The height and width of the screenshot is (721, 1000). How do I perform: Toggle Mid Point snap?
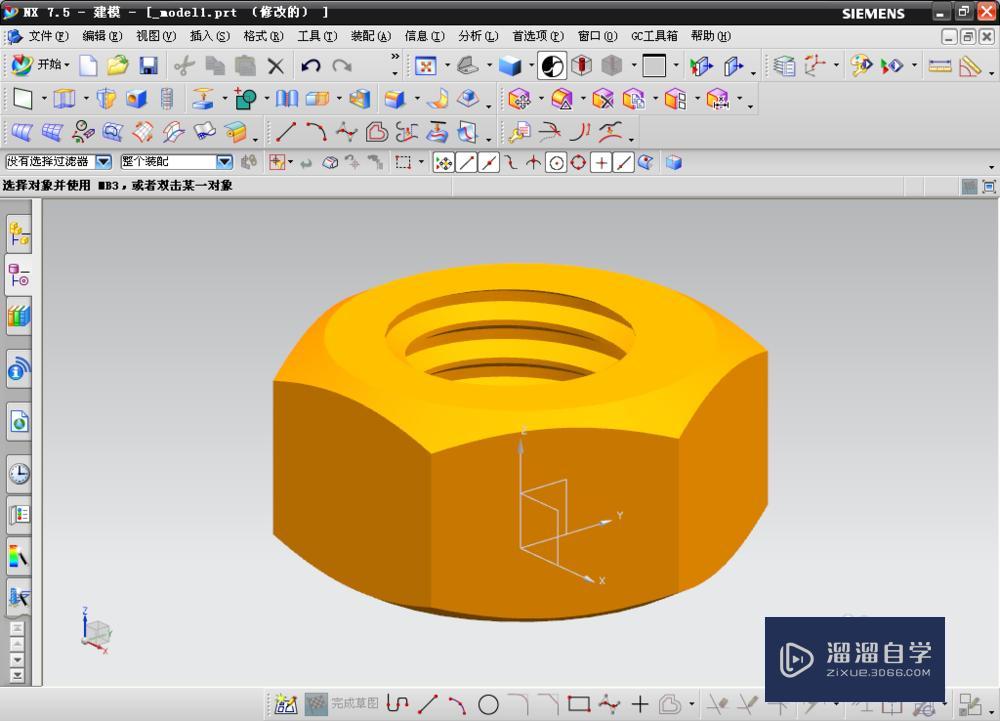click(489, 163)
